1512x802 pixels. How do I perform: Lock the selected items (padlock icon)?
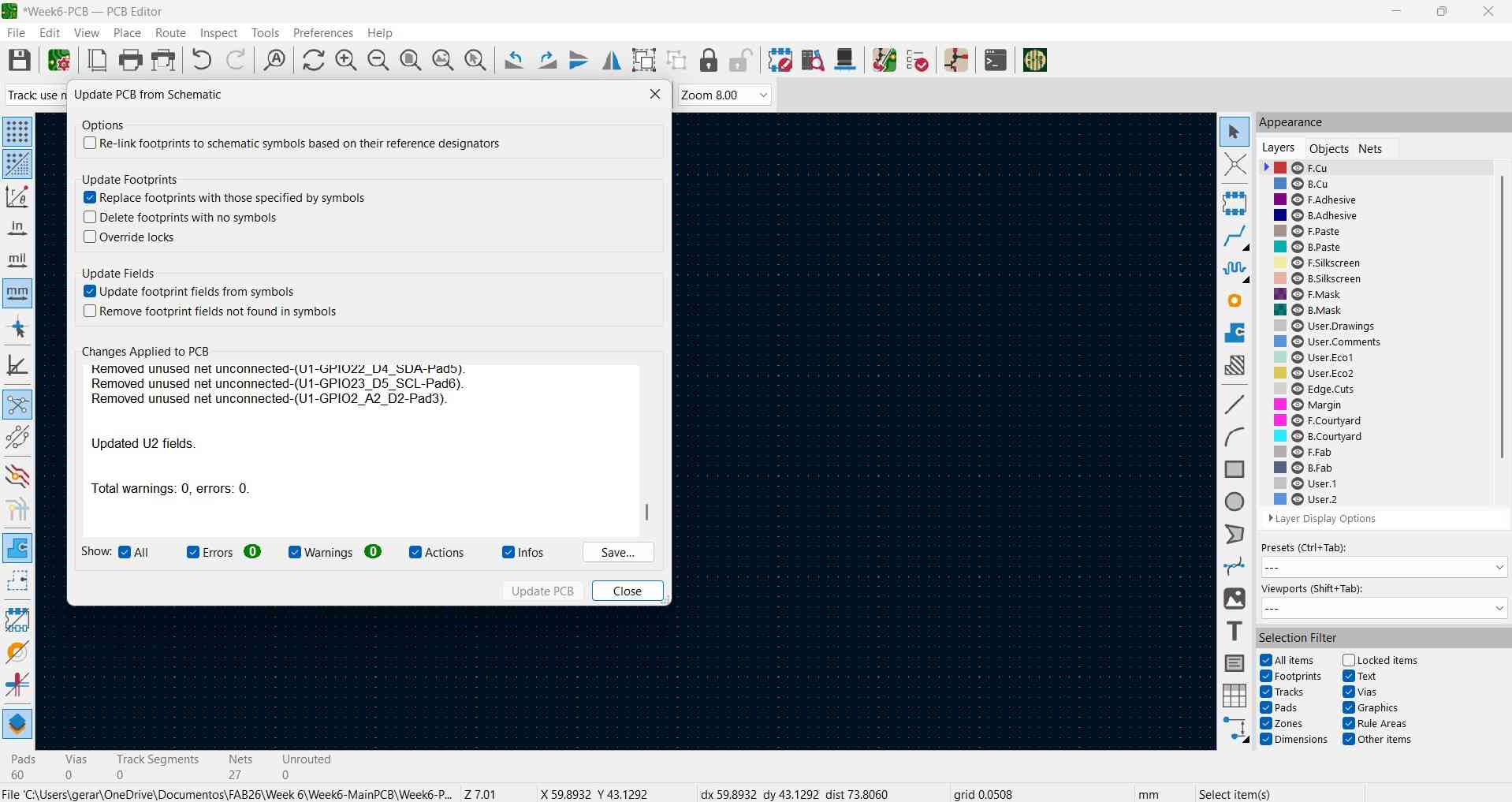pyautogui.click(x=709, y=60)
